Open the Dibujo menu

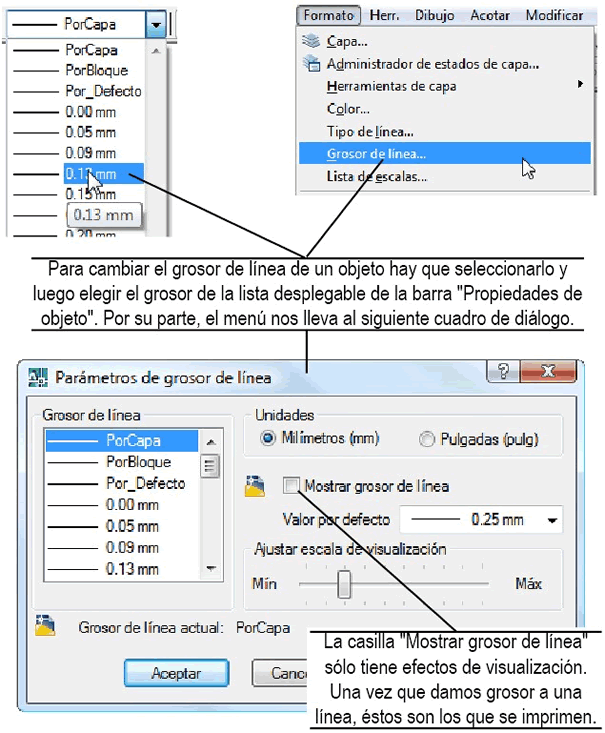pos(434,15)
